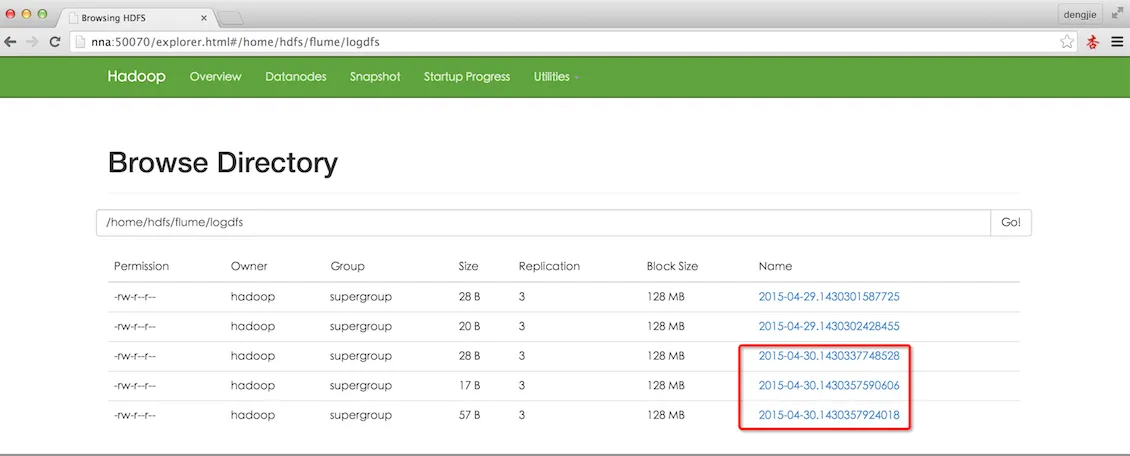Open the Datanodes nav item
This screenshot has width=1130, height=456.
[x=295, y=76]
